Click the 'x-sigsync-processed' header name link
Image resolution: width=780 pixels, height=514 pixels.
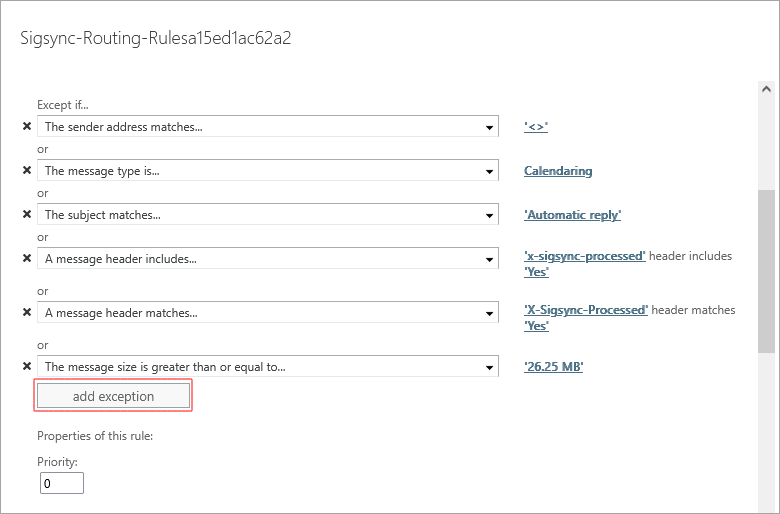point(585,256)
